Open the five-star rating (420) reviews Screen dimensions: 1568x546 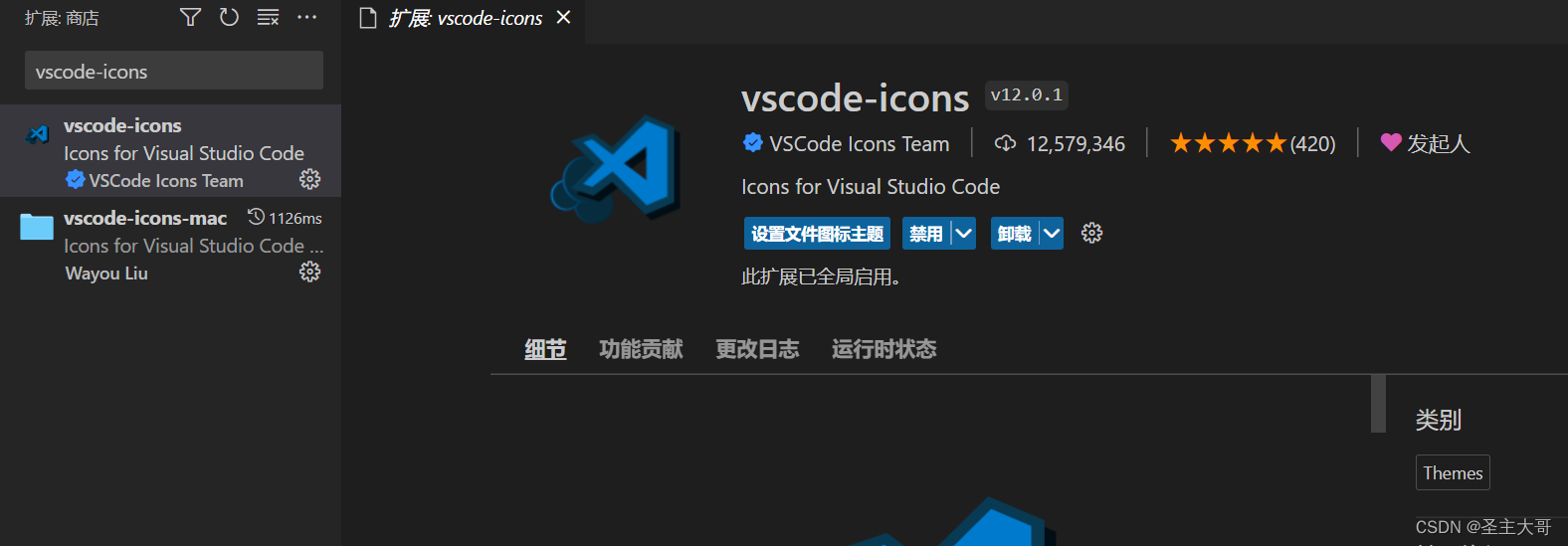tap(1253, 143)
